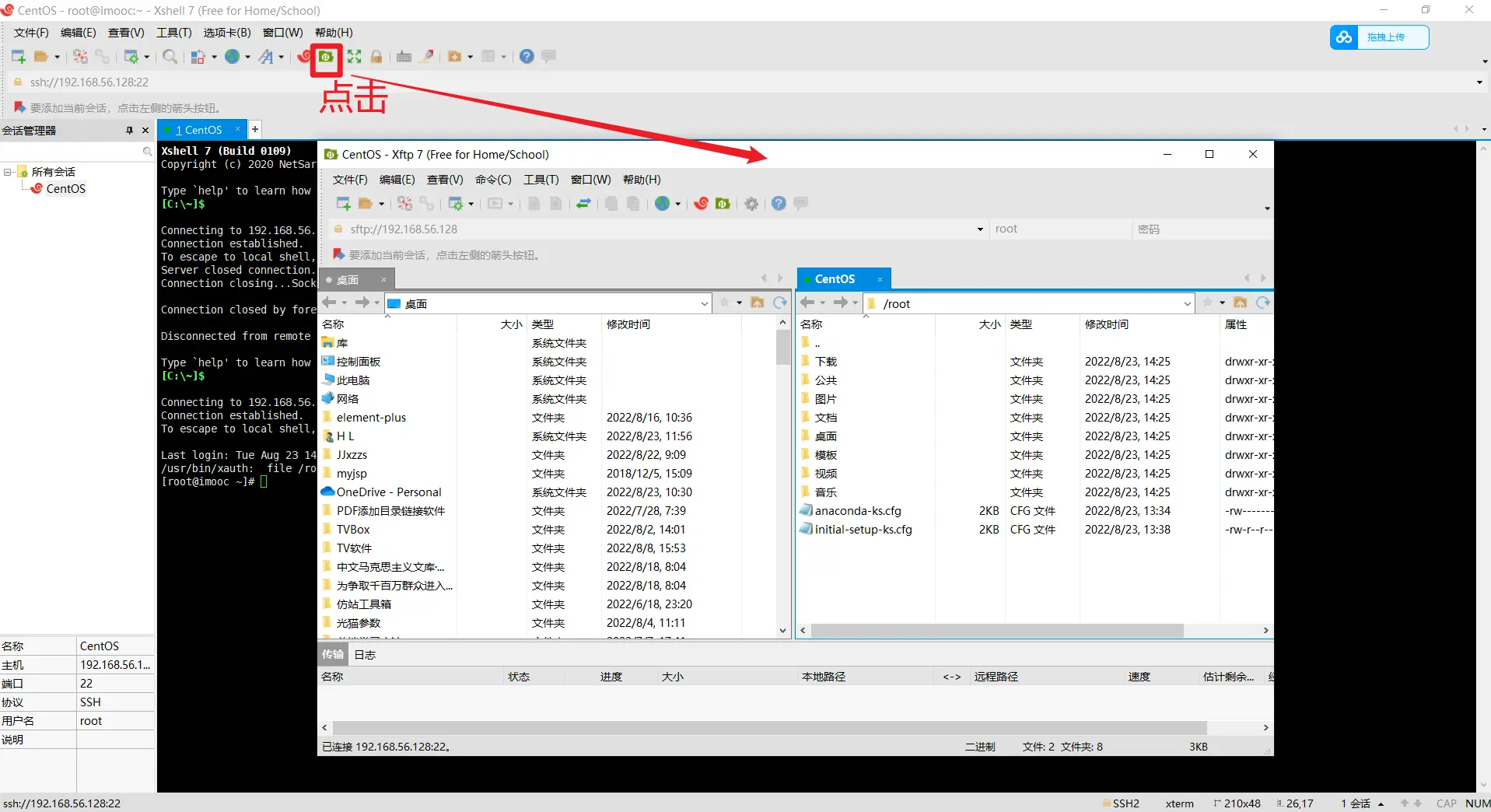Click the red Xshell icon in Xftp toolbar
The image size is (1491, 812).
click(x=701, y=204)
